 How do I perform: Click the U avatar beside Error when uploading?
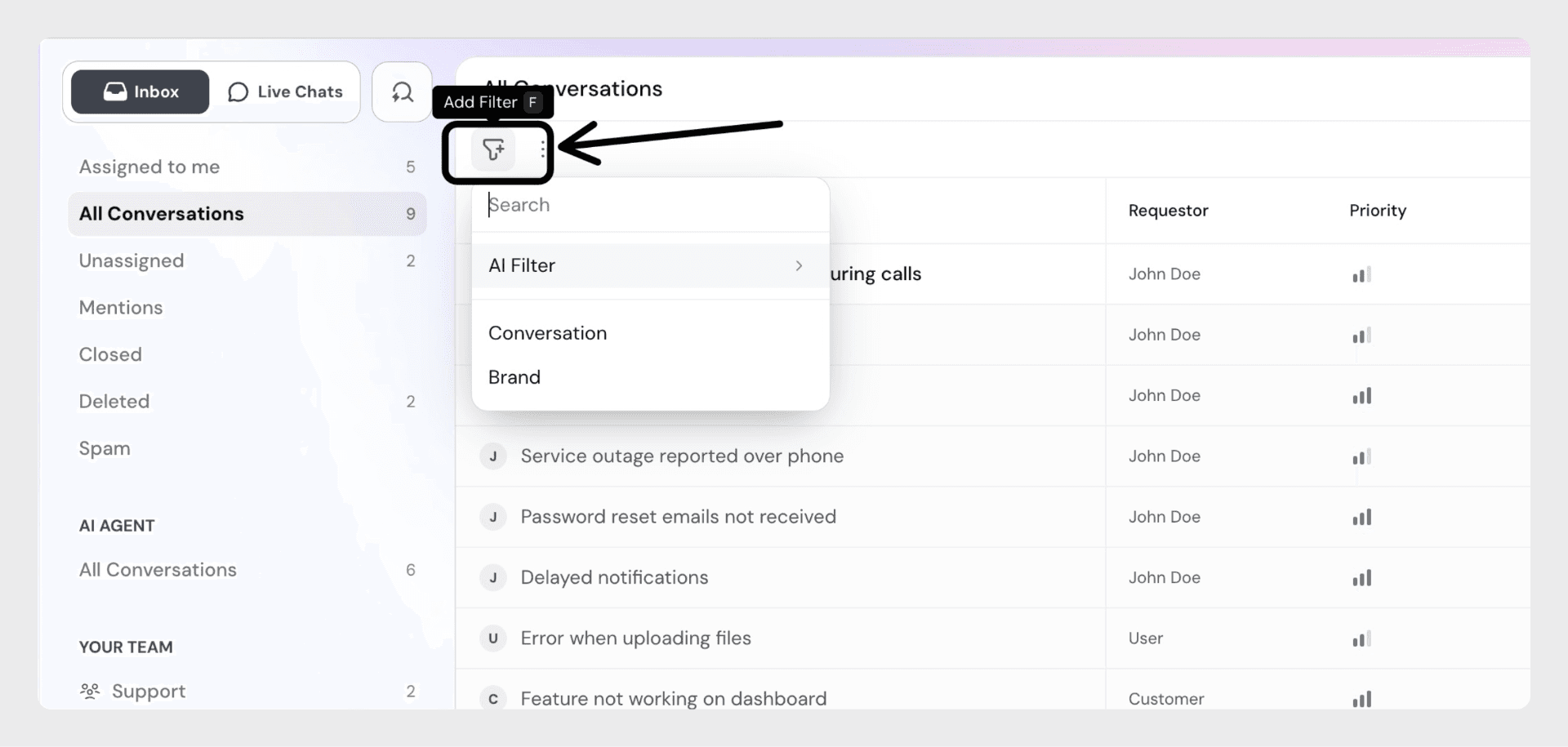point(493,638)
